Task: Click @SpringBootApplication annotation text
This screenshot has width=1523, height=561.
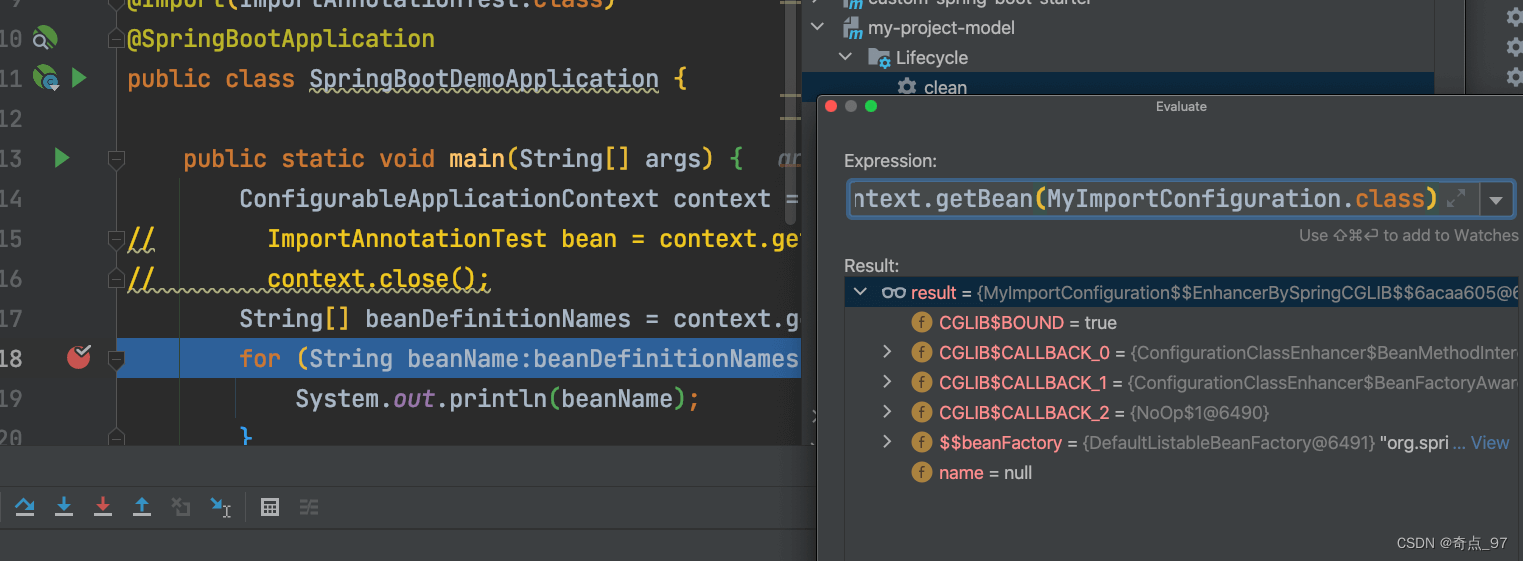Action: [x=281, y=39]
